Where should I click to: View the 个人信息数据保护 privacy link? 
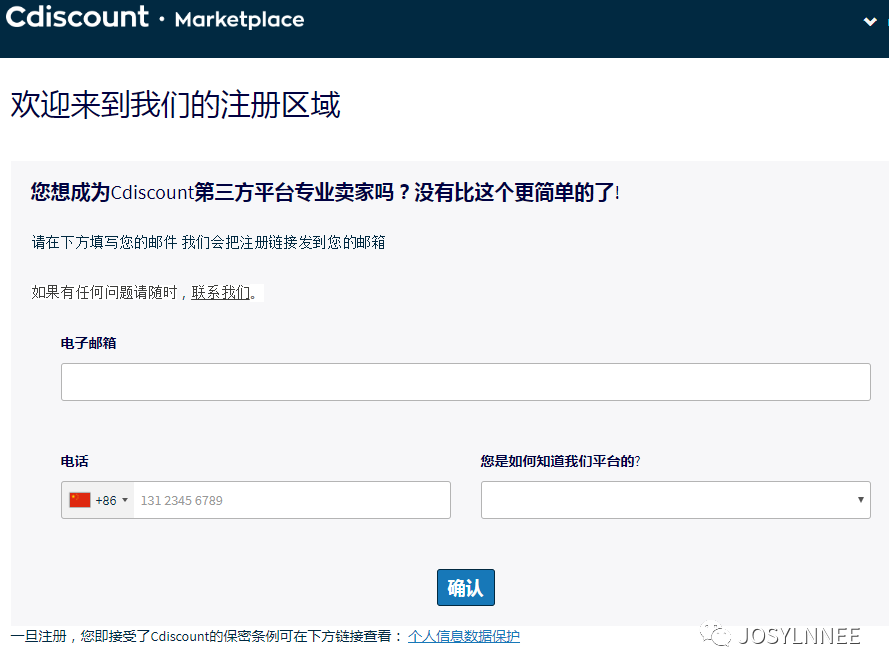pos(465,636)
